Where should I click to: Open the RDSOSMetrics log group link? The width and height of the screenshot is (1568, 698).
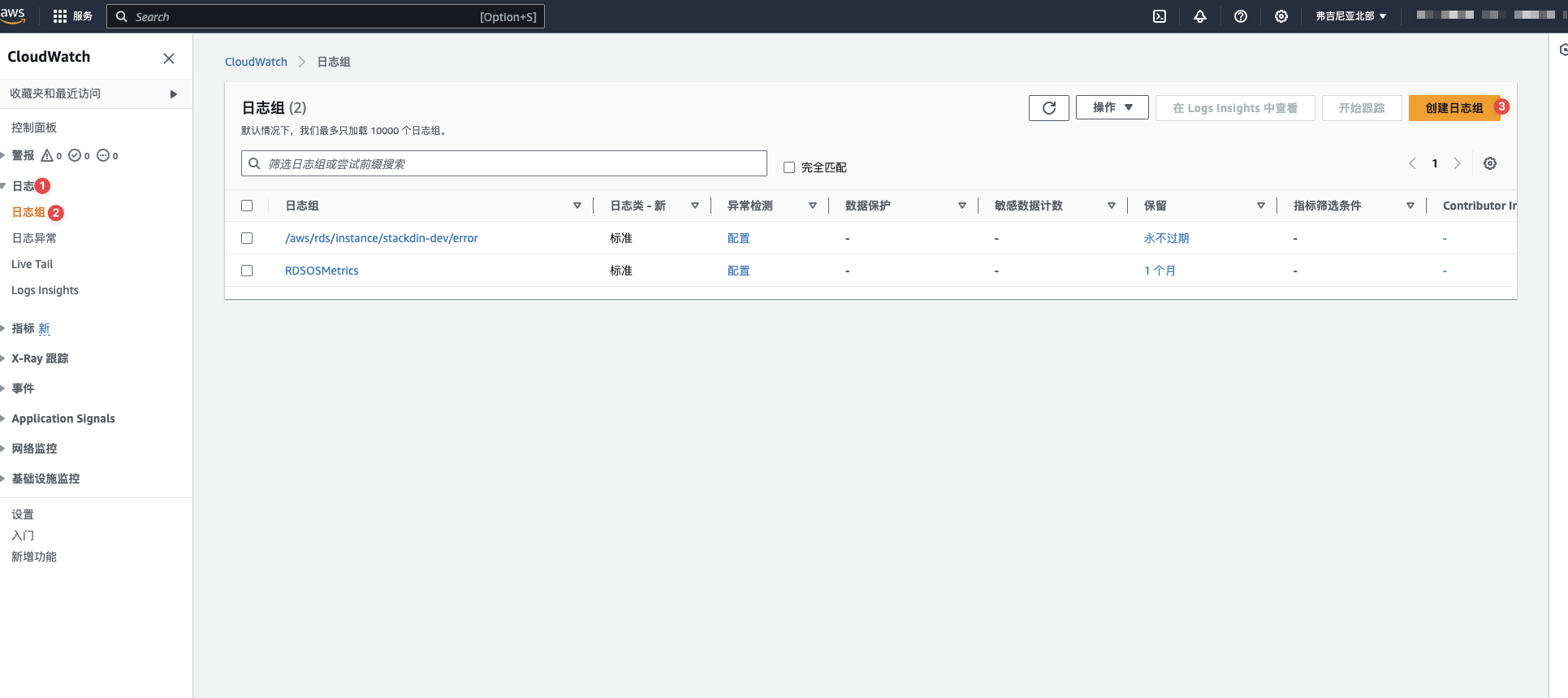322,271
